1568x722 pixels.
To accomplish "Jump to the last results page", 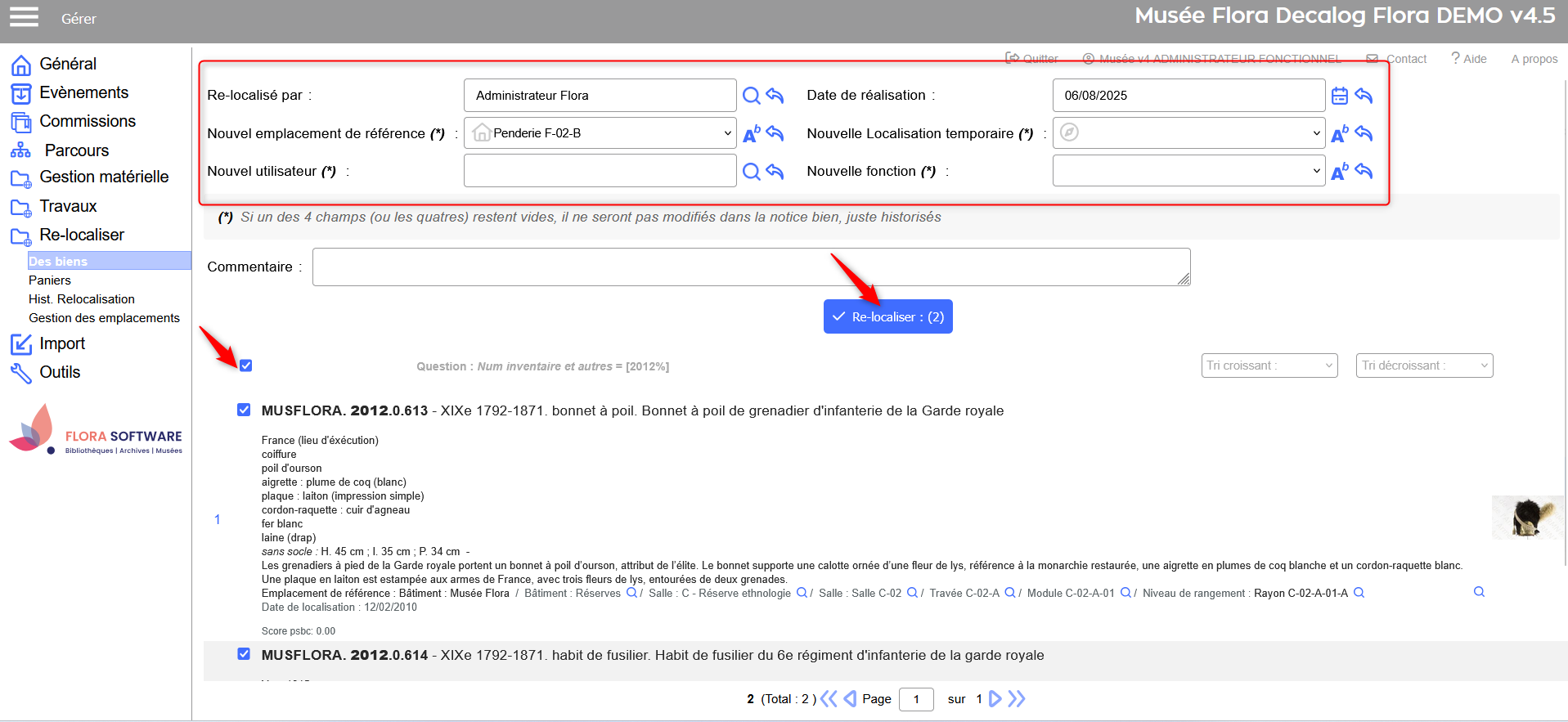I will pos(1017,699).
